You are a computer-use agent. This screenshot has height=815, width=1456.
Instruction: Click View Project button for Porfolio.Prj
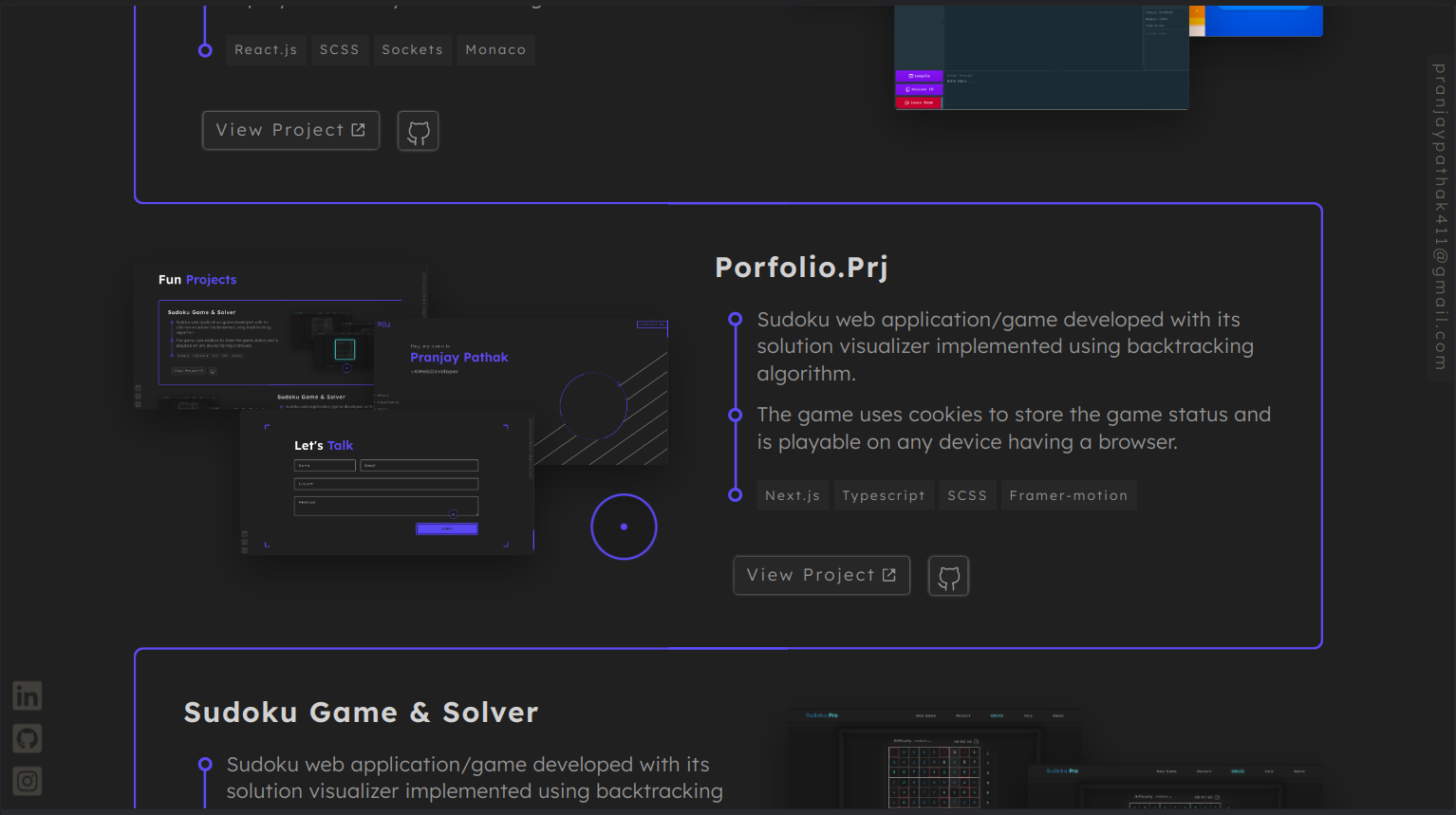[x=821, y=576]
